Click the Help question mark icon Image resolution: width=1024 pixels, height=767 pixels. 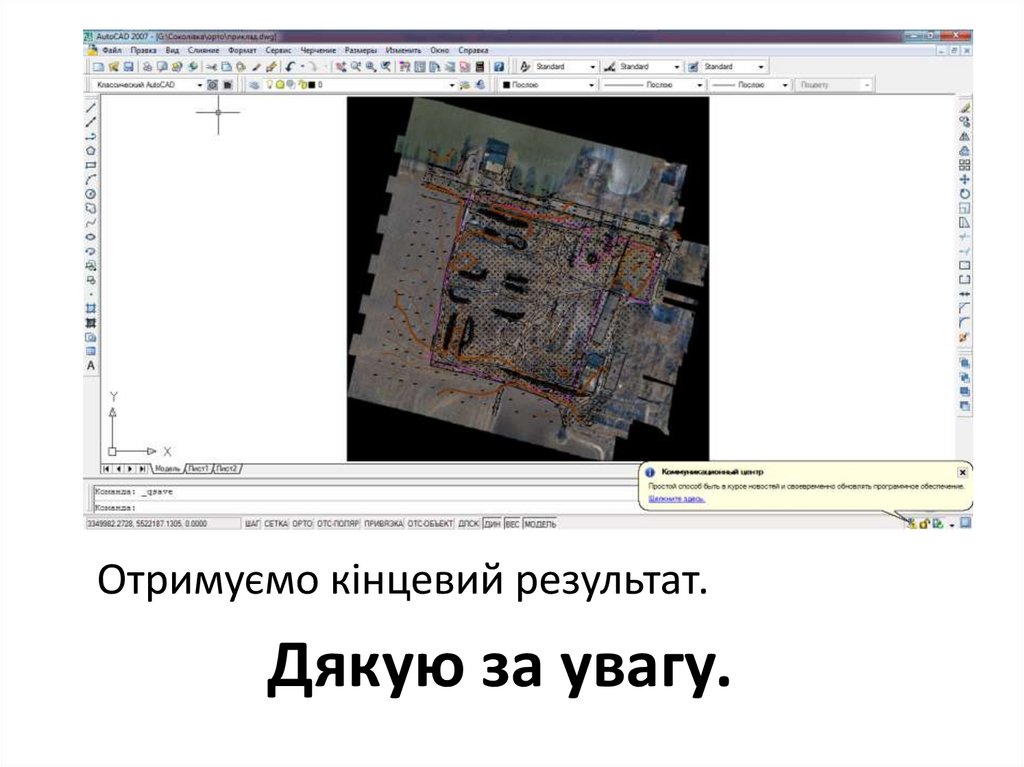click(x=499, y=67)
